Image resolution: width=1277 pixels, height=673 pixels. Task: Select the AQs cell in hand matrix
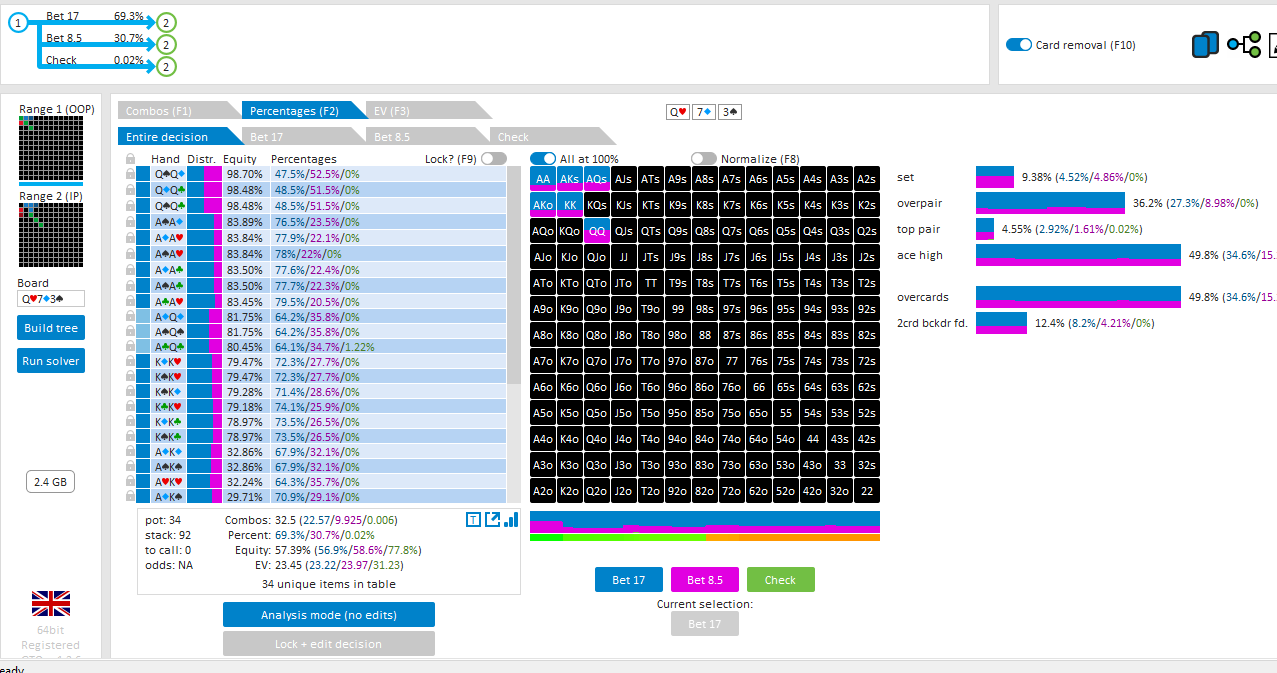click(x=597, y=179)
